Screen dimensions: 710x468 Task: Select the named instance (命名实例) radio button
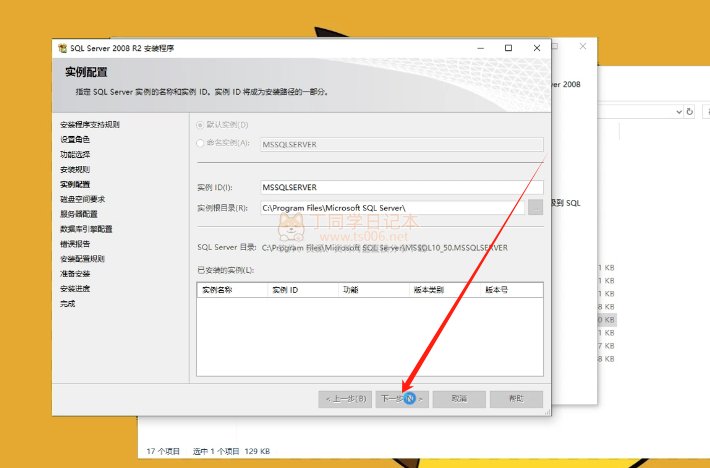tap(200, 143)
